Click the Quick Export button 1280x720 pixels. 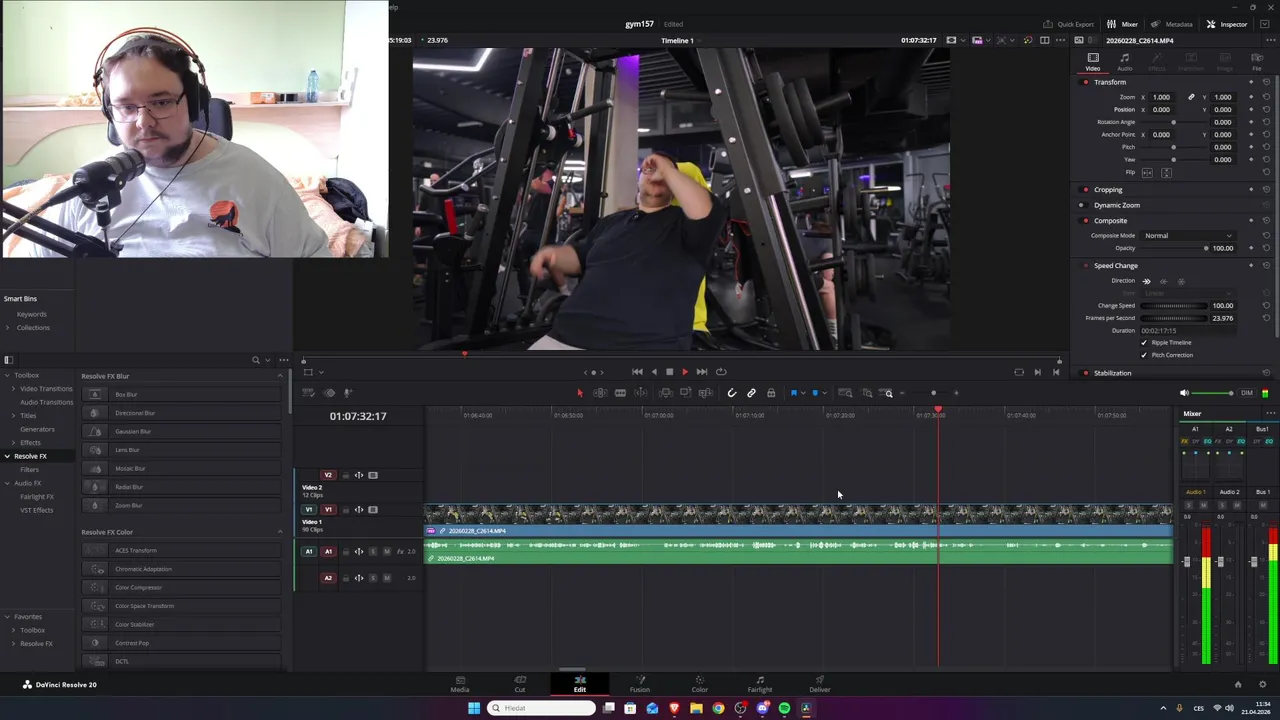pos(1068,24)
